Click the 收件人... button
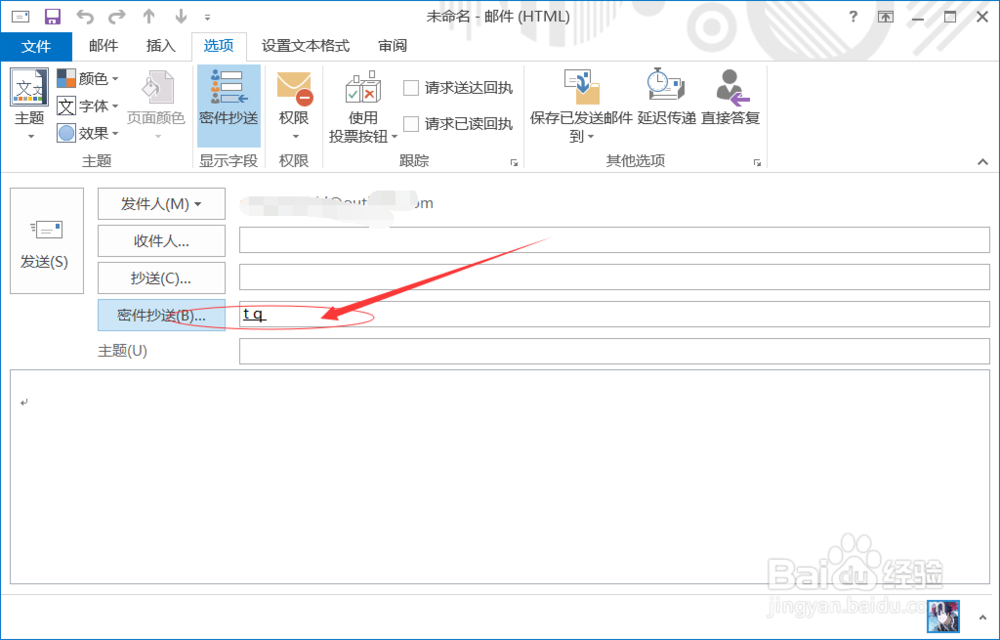 pos(161,241)
